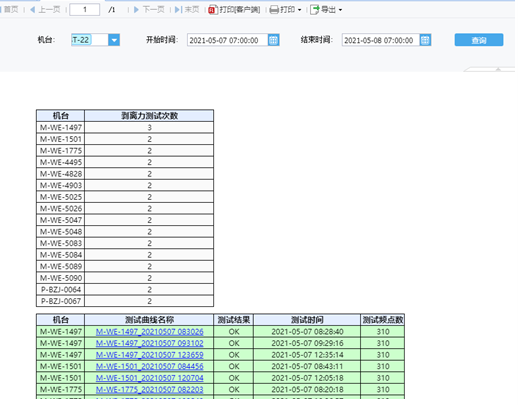Open link M-WE-1501_20210507 120704
Image resolution: width=518 pixels, height=405 pixels.
(x=150, y=378)
